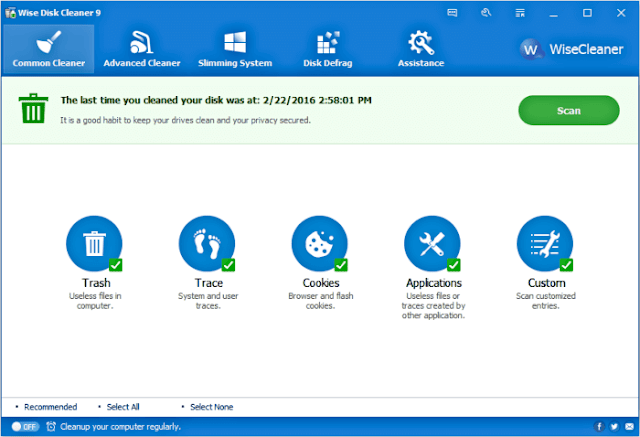Click the restore/history icon in title bar
640x437 pixels.
[x=486, y=13]
